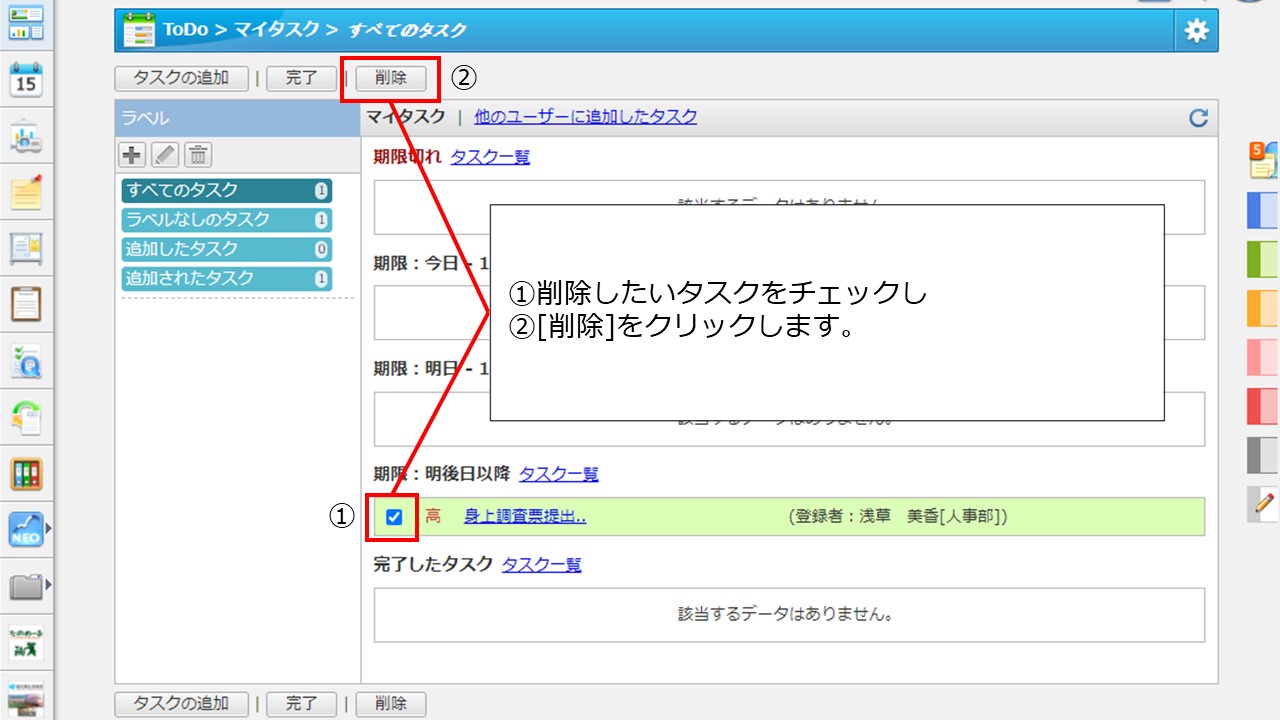Click the top タスクの追加 button
The height and width of the screenshot is (720, 1280).
click(x=181, y=78)
